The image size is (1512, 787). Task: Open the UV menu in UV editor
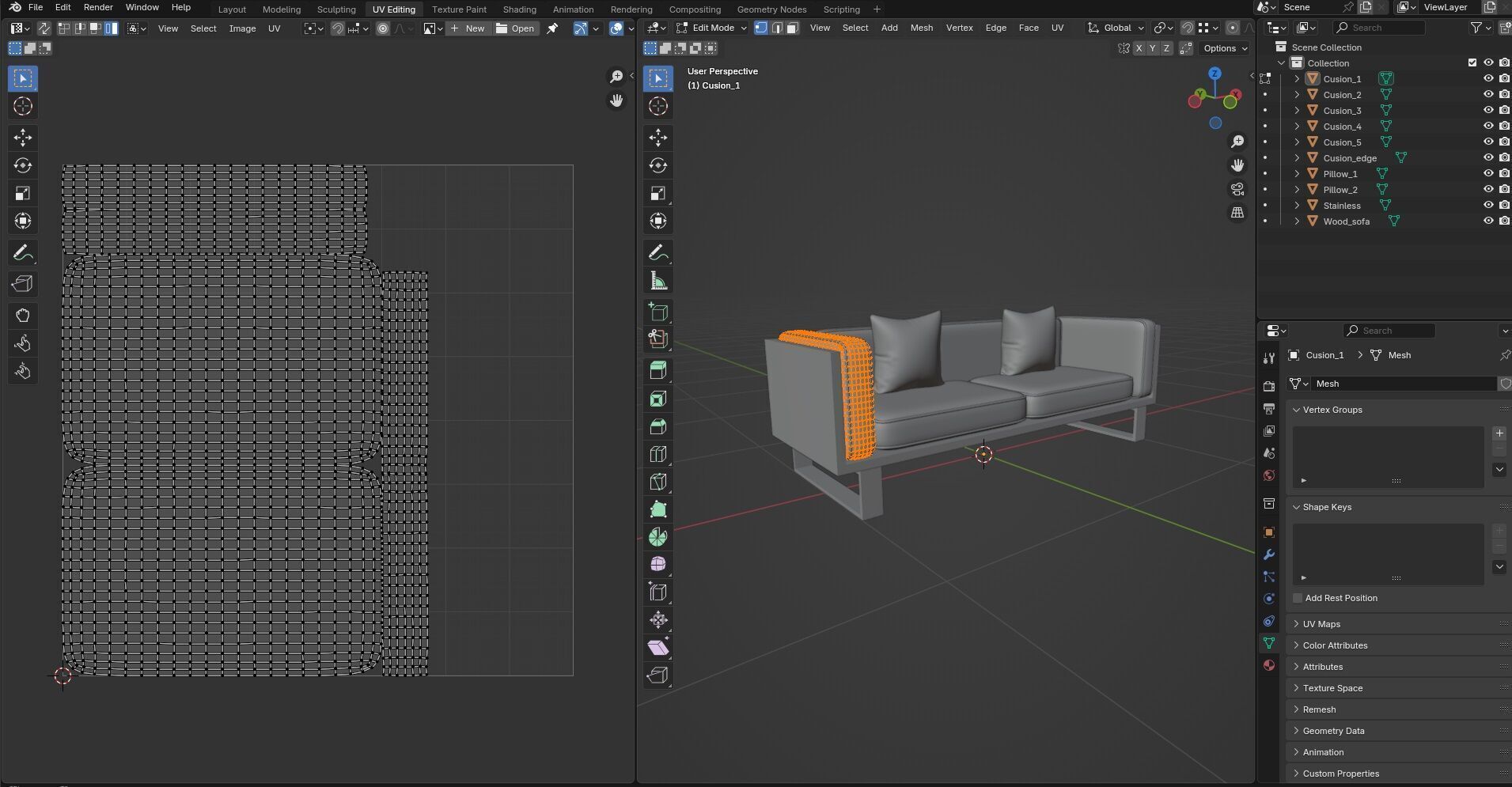pyautogui.click(x=274, y=28)
